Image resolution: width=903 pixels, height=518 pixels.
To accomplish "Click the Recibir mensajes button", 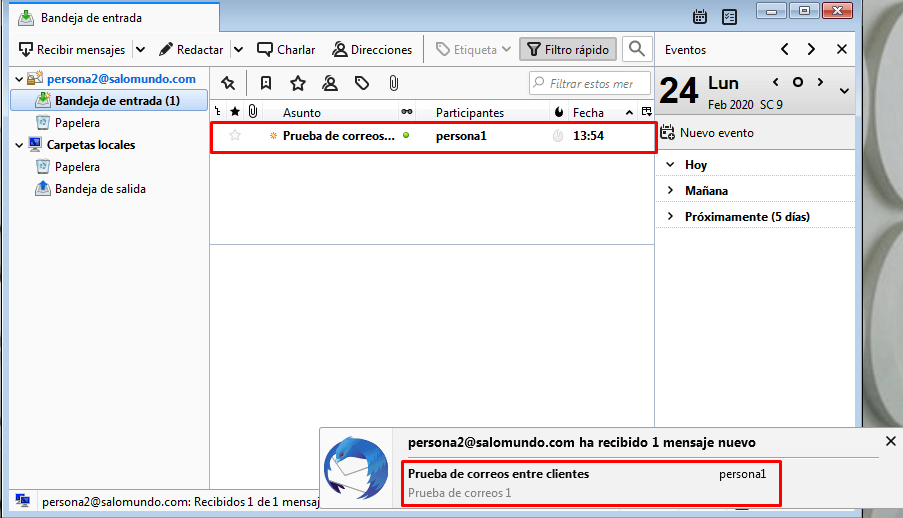I will point(70,49).
